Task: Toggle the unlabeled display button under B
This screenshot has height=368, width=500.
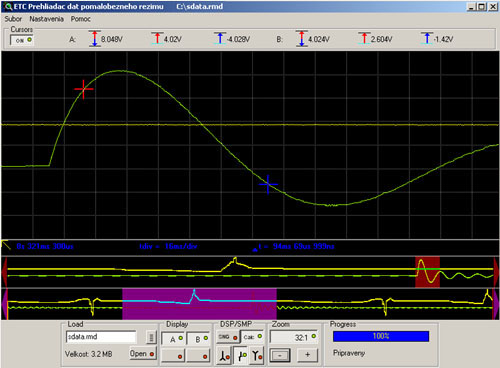Action: pos(198,356)
